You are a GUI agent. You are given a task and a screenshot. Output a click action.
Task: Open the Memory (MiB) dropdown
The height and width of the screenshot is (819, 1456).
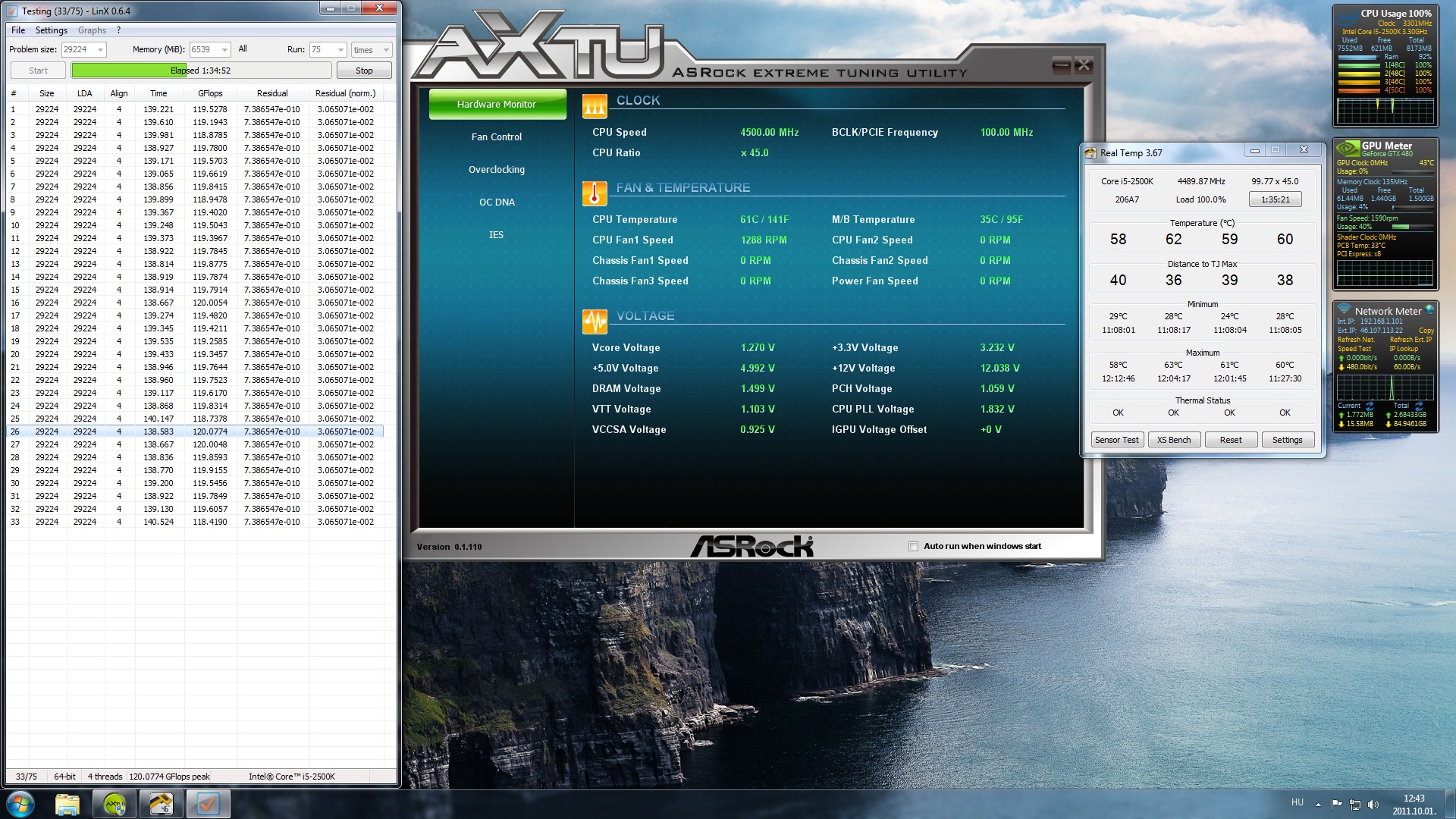[224, 50]
